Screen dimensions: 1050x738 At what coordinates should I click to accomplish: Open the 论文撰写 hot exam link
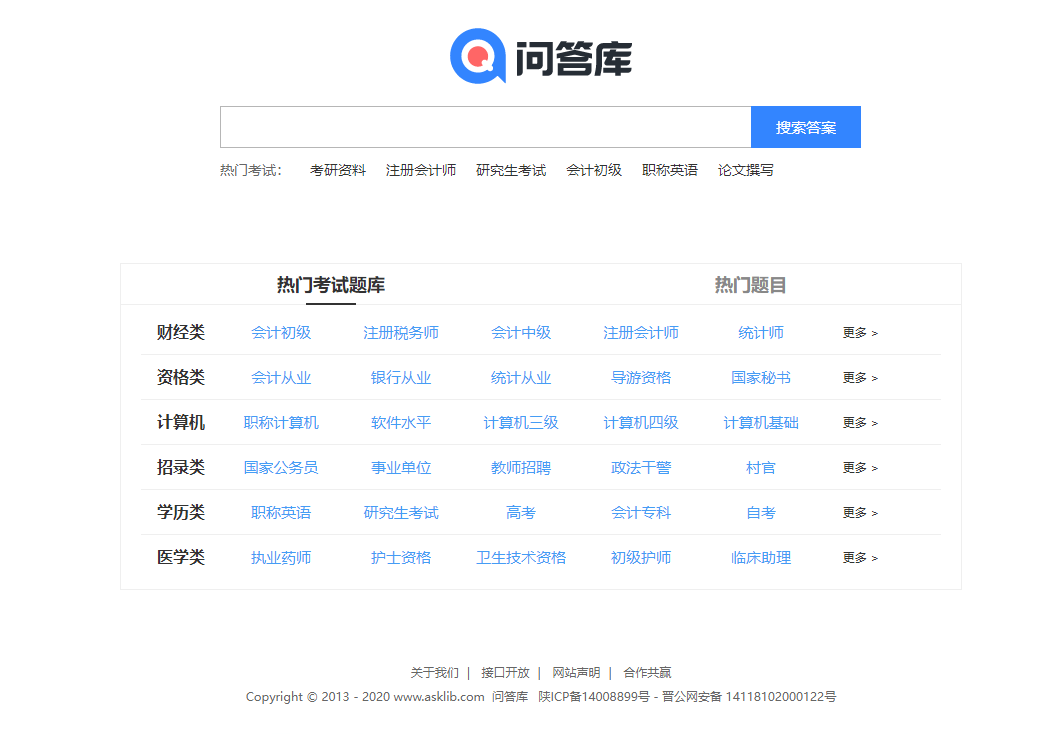(745, 170)
